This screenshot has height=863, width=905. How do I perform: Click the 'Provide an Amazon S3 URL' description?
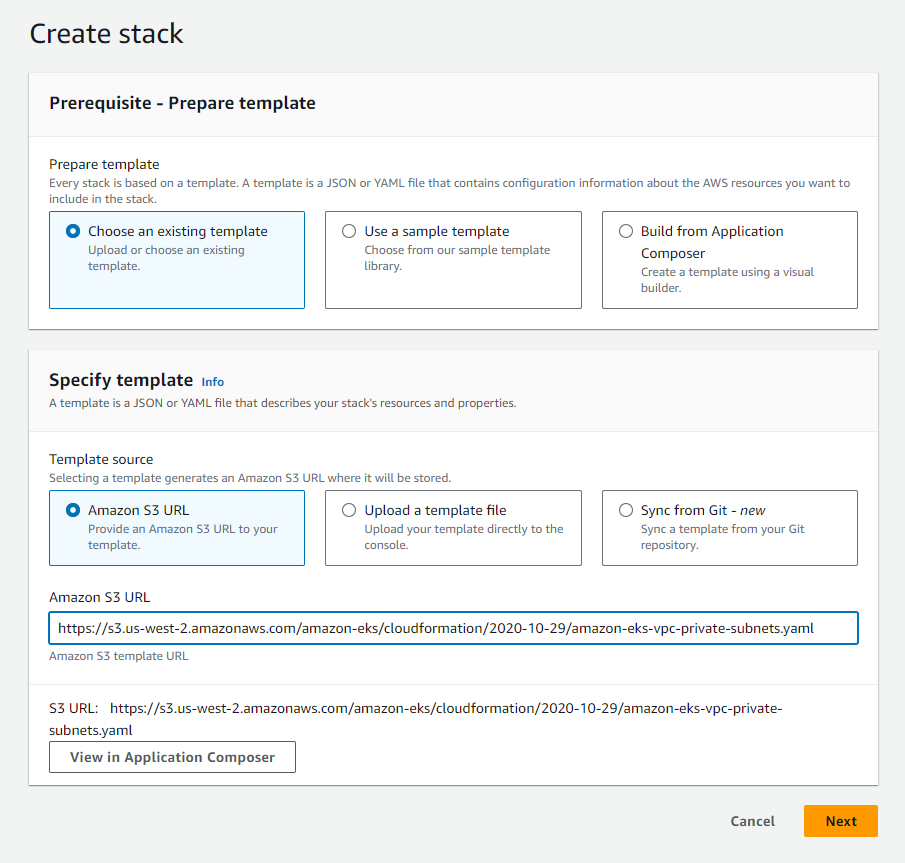182,537
